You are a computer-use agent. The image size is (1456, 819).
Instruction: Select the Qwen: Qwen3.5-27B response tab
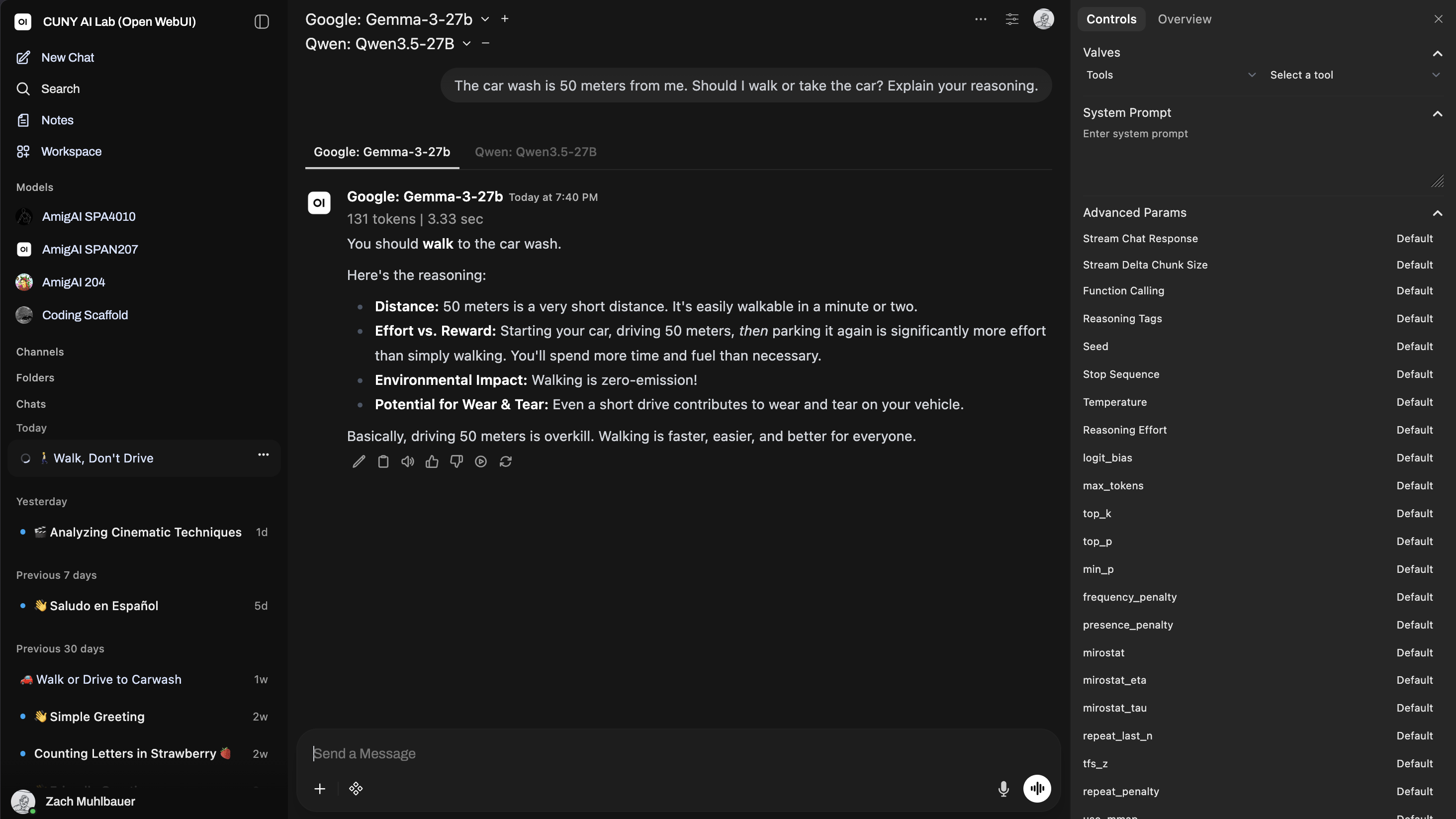click(535, 152)
